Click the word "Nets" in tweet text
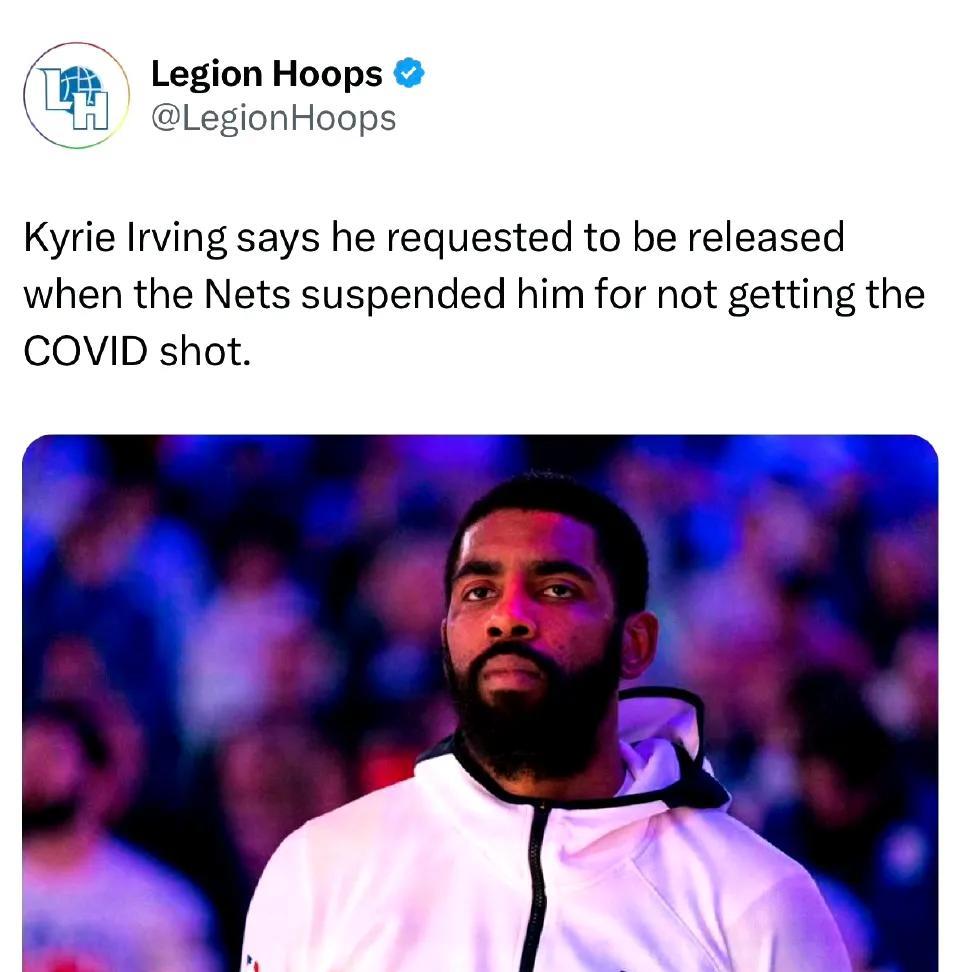 click(247, 294)
